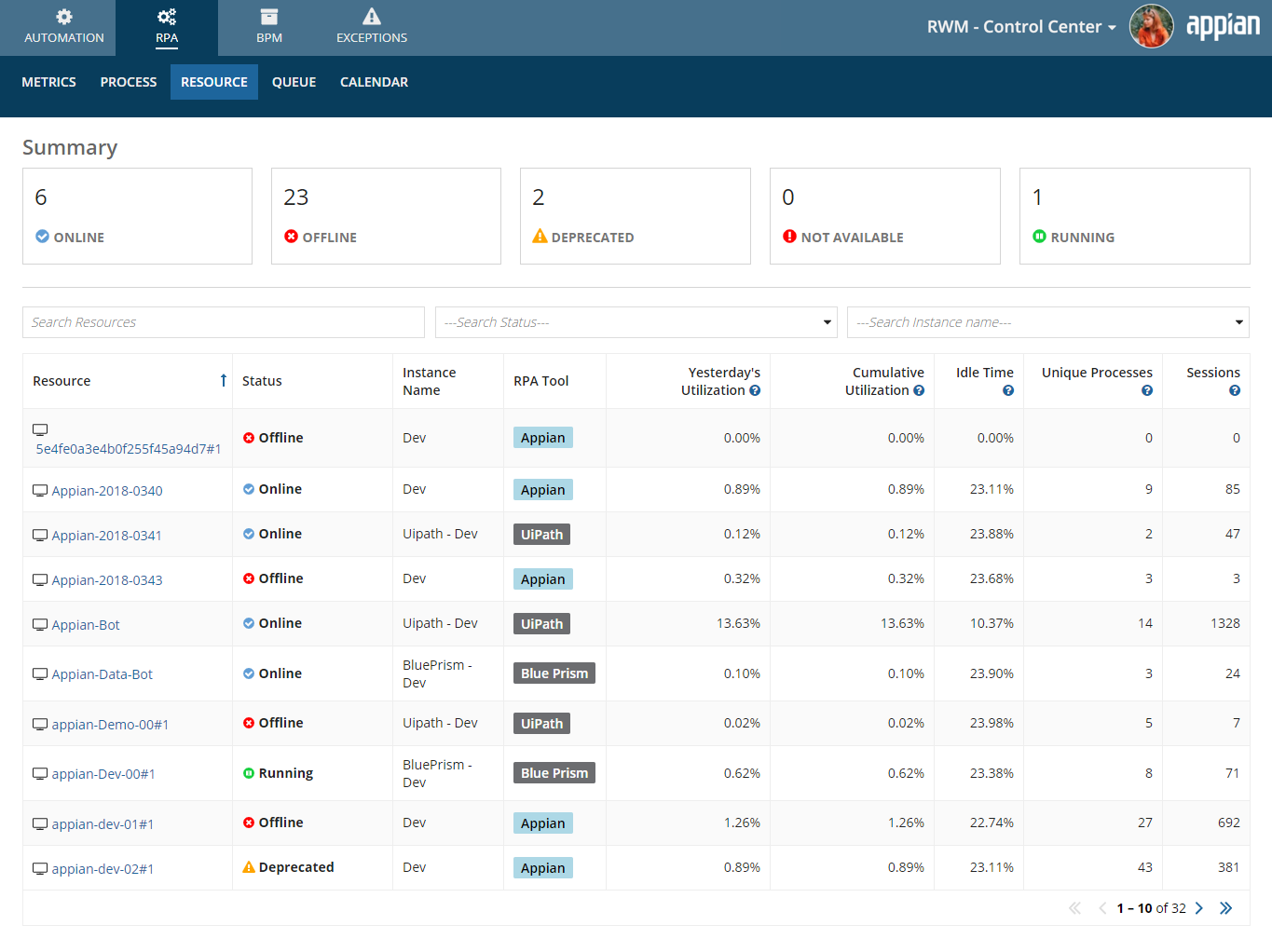The image size is (1272, 952).
Task: Click the monitor icon beside Appian-Bot
Action: coord(40,624)
